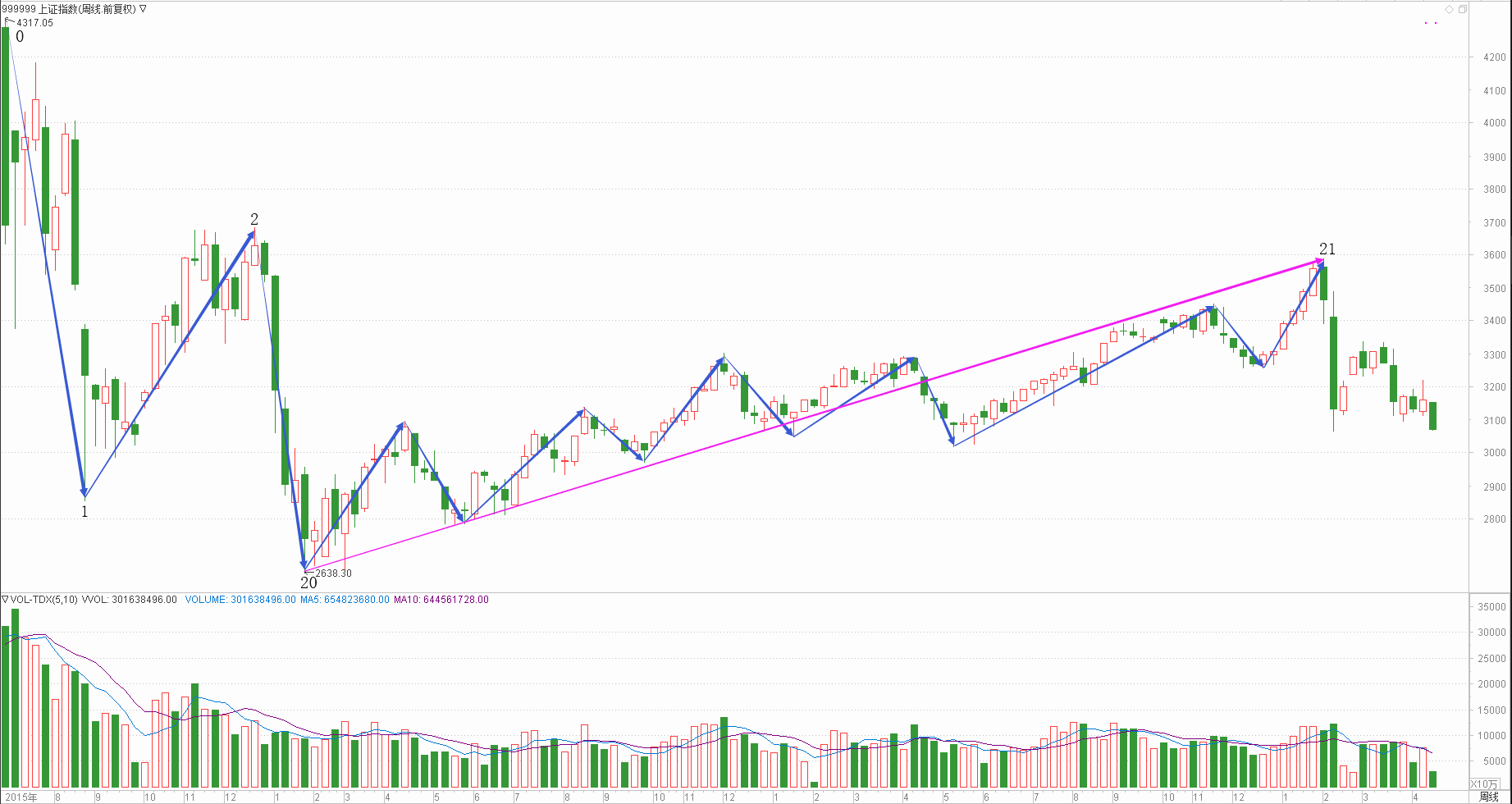Click the 999999 上证指数 chart title
This screenshot has width=1512, height=804.
tap(69, 9)
